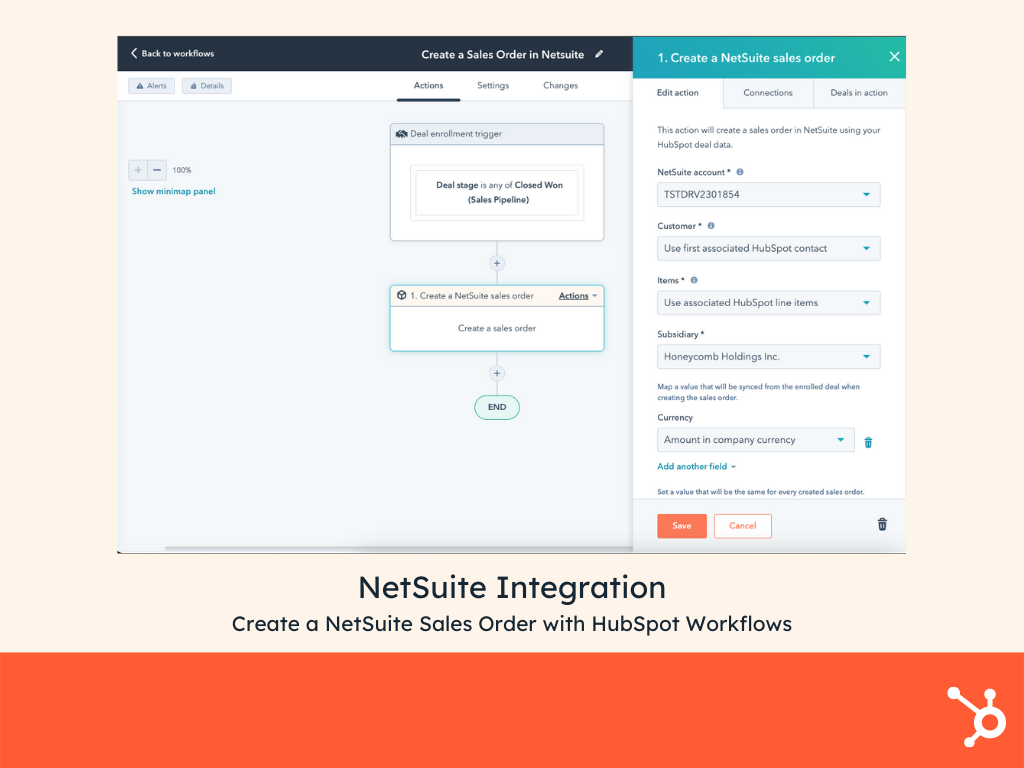This screenshot has height=768, width=1024.
Task: Open the Customer dropdown
Action: (769, 249)
